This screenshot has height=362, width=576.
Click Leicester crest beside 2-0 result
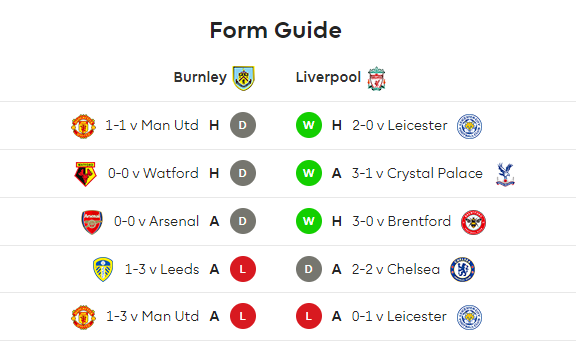[x=469, y=126]
